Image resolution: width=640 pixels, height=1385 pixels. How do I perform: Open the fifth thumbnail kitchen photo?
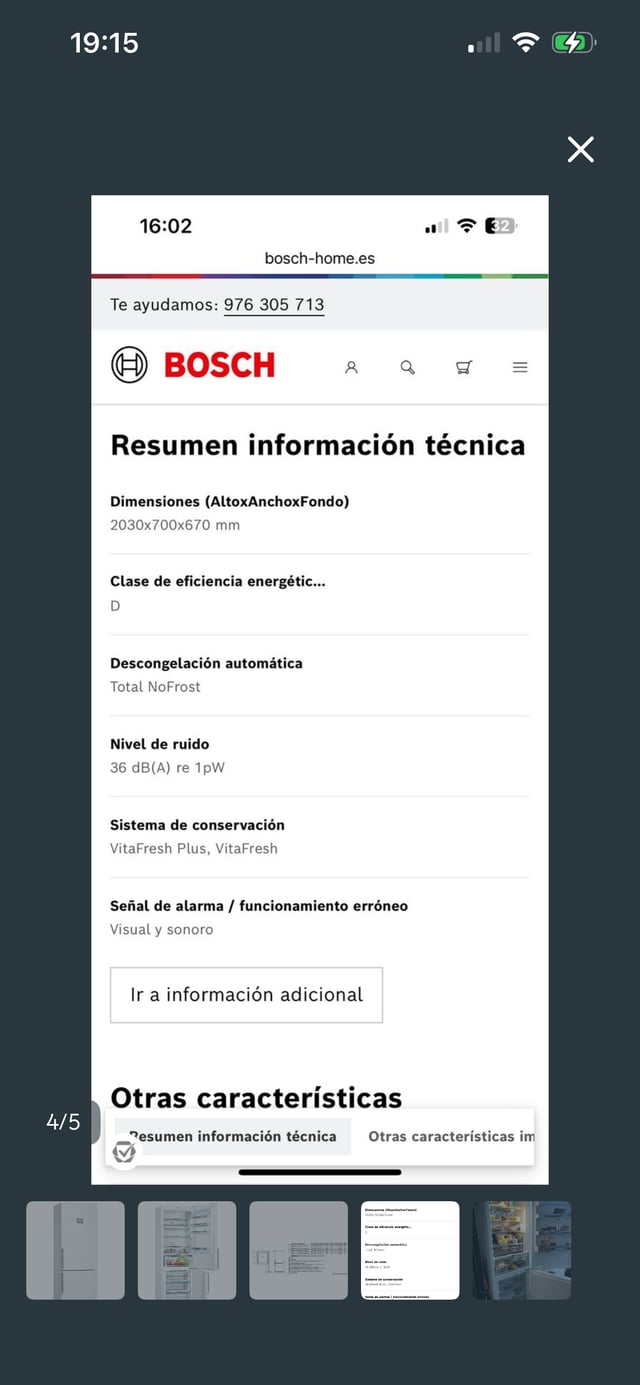(521, 1250)
